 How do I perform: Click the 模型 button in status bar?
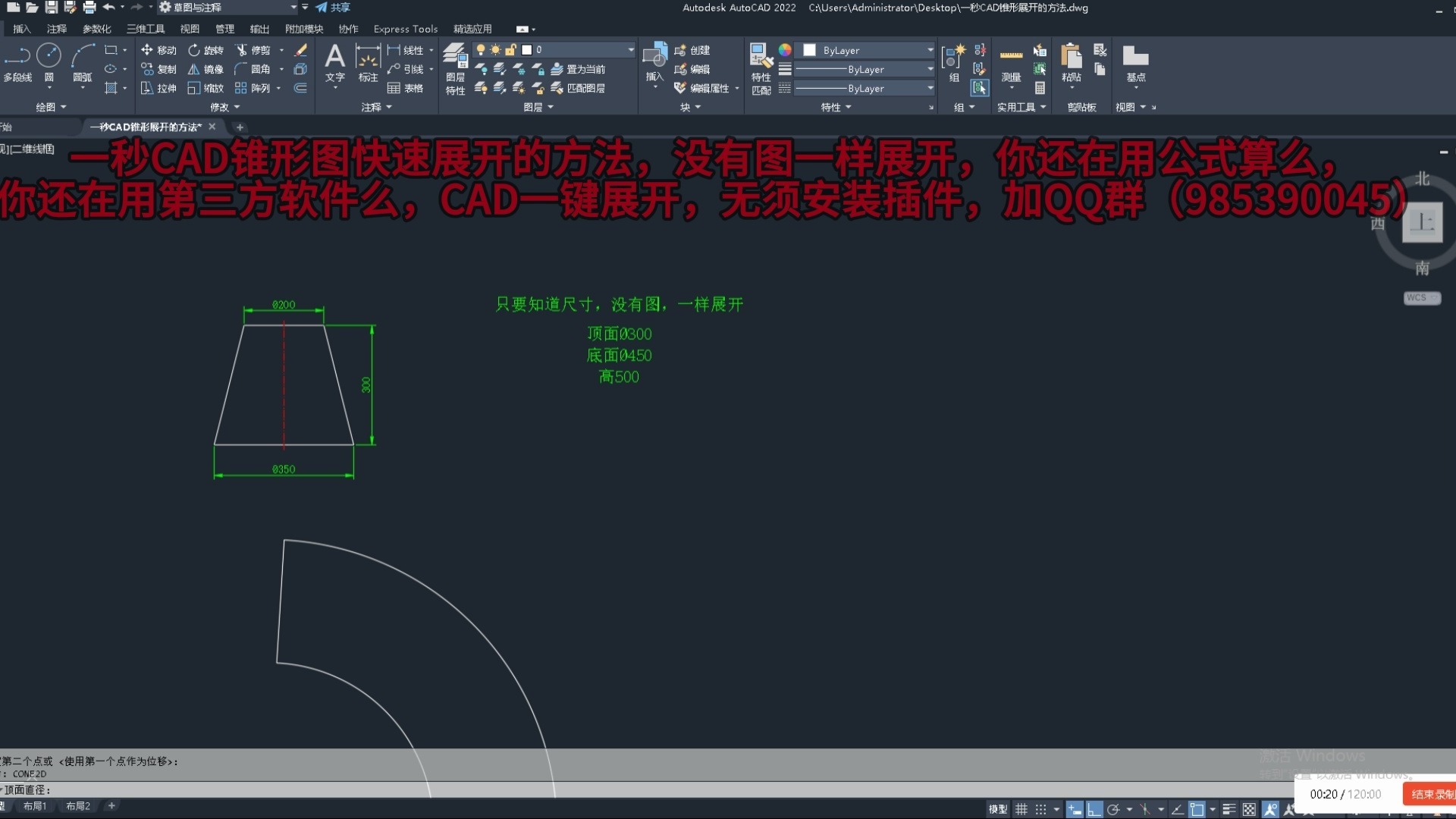click(x=998, y=809)
